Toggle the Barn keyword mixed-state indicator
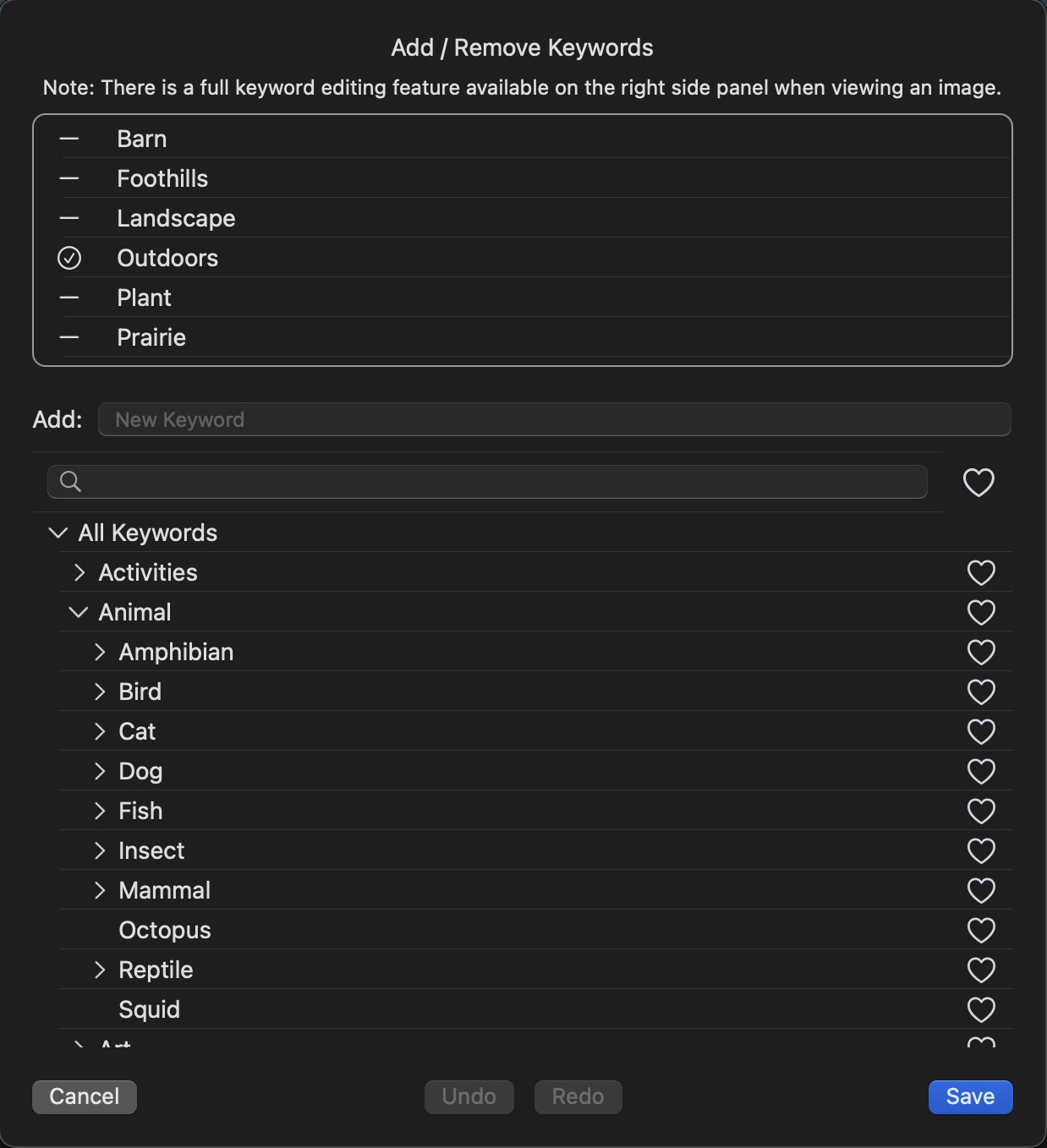 point(69,139)
